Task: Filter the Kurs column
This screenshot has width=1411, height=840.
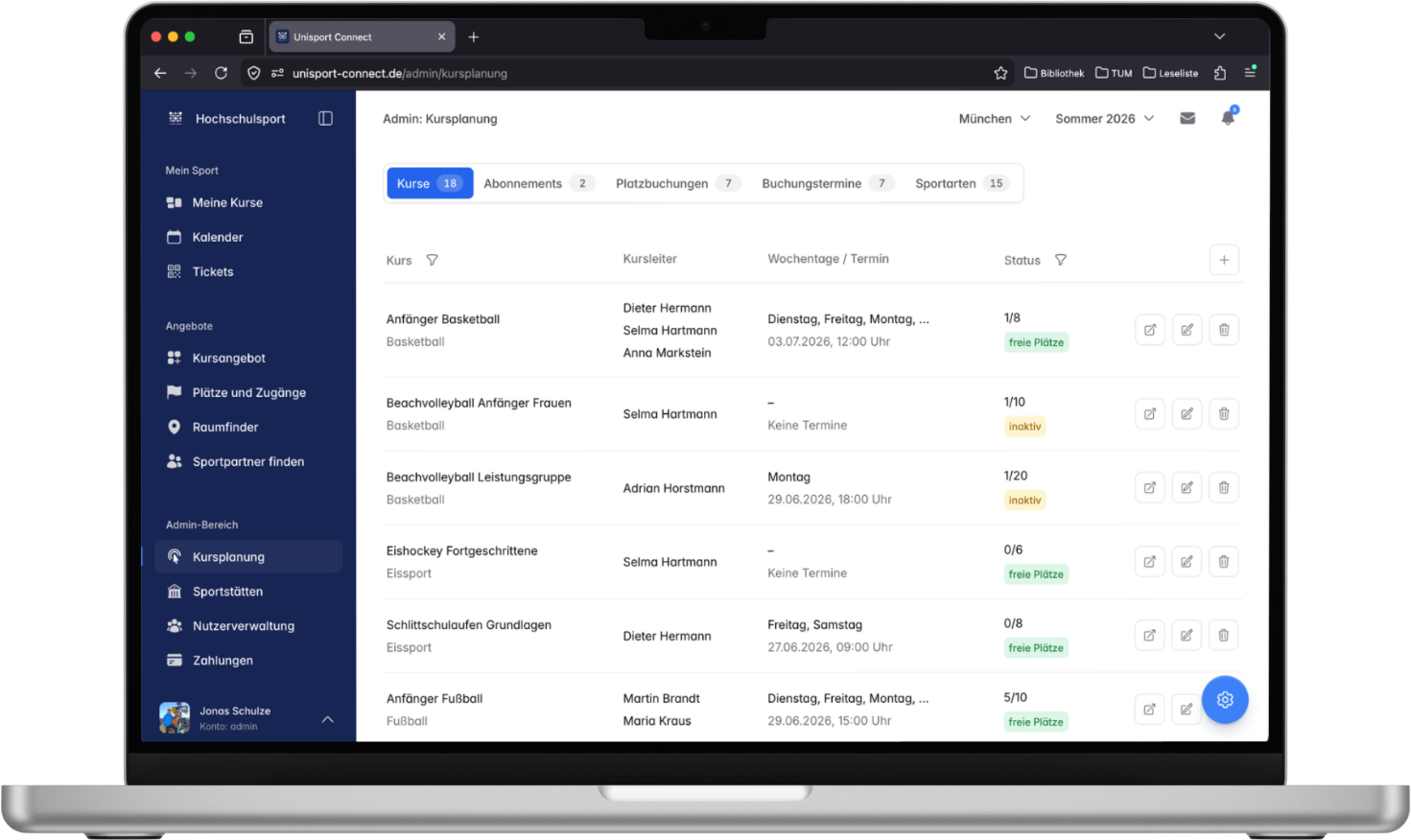Action: (433, 260)
